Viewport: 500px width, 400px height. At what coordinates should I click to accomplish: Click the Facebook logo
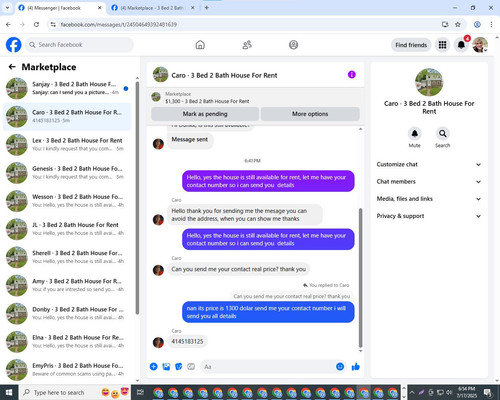(14, 45)
